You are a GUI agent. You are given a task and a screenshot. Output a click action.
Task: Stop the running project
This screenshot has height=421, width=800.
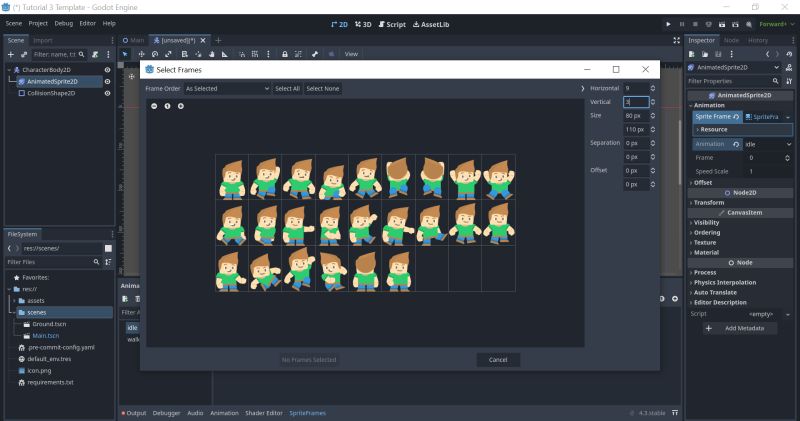tap(695, 24)
